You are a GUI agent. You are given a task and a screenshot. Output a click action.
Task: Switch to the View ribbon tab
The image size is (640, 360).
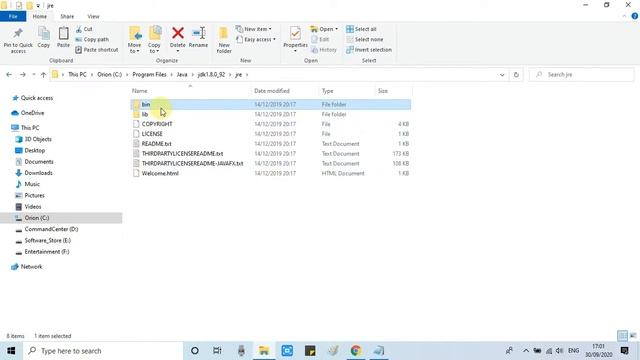93,16
